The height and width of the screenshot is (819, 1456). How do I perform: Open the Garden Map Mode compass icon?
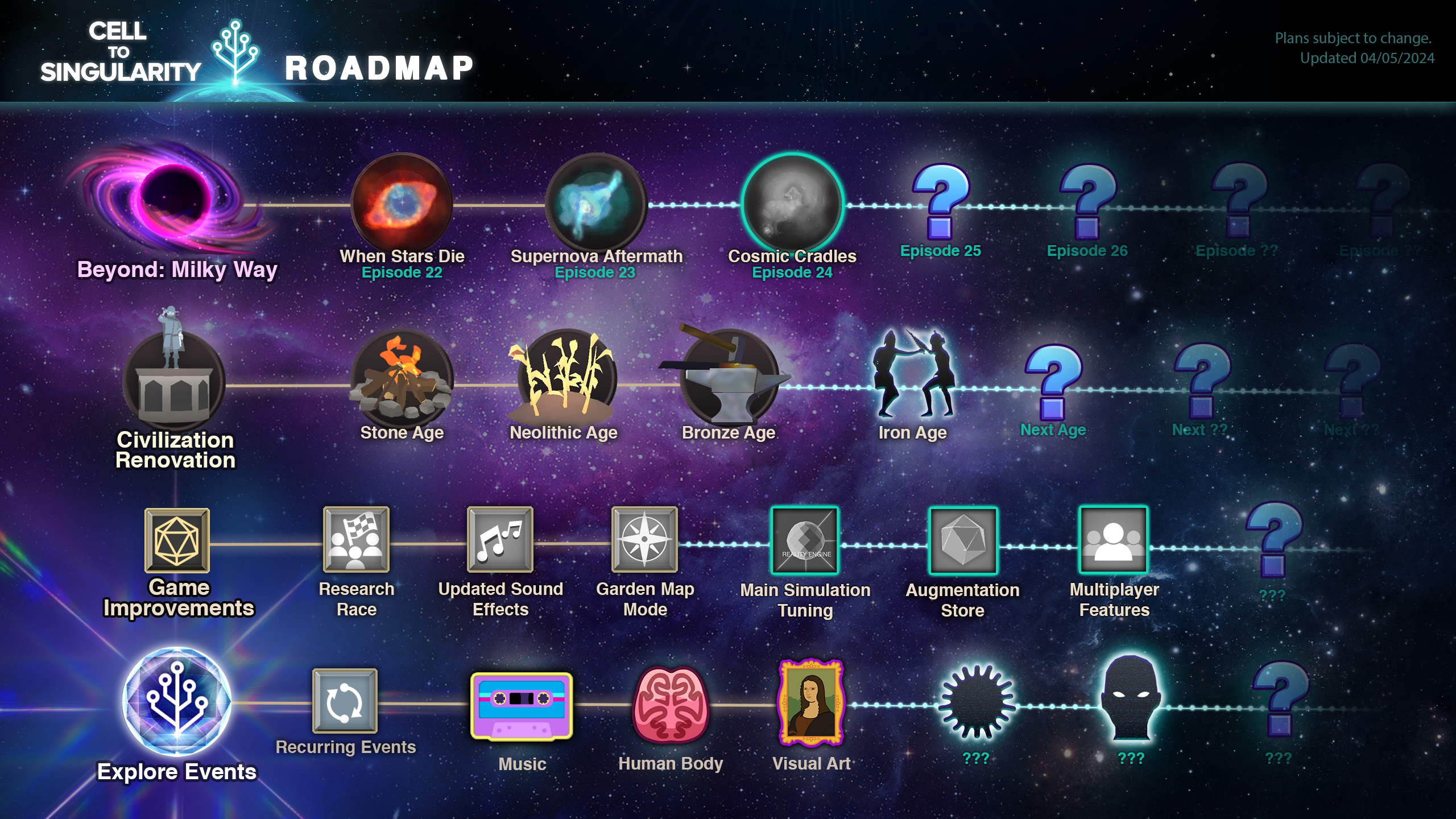pos(644,539)
